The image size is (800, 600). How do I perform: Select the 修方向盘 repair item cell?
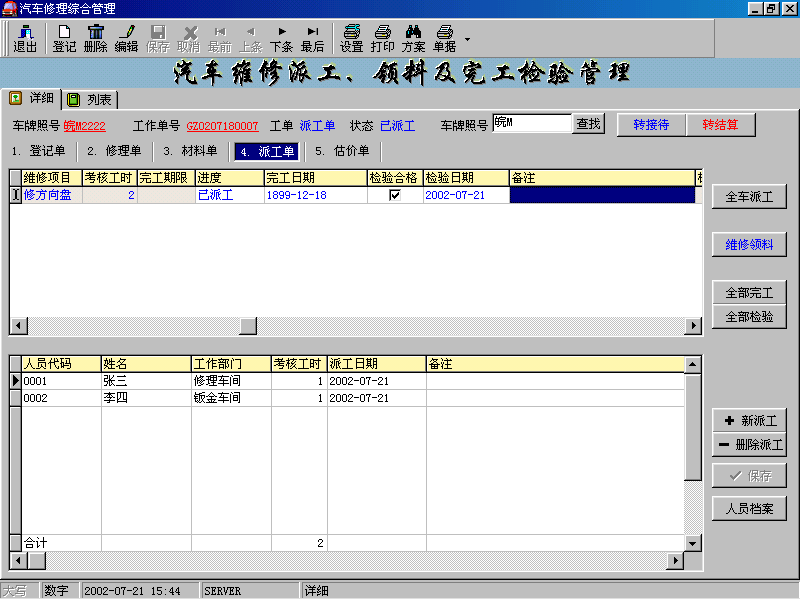point(52,195)
